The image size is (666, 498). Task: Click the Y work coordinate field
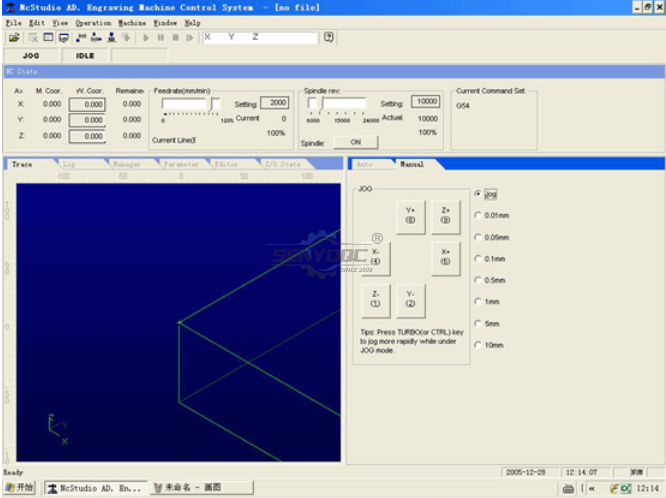point(87,120)
